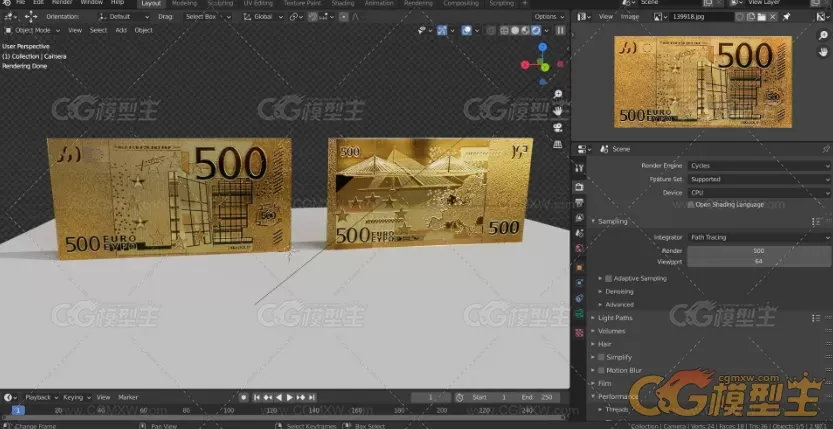Open the Modeling workspace tab

click(x=184, y=3)
